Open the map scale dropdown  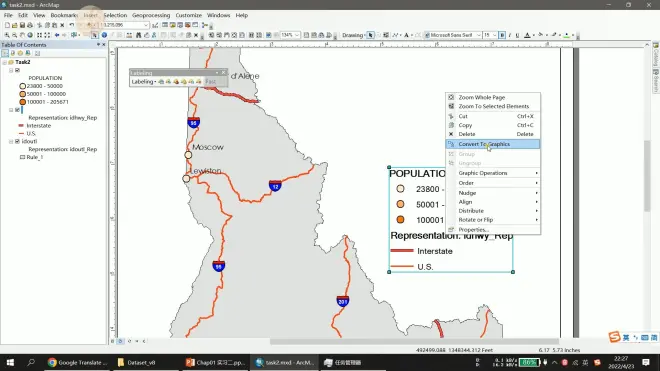146,25
